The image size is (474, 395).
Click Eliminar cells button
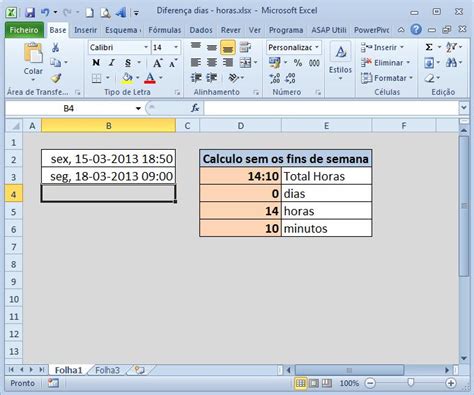[x=385, y=63]
